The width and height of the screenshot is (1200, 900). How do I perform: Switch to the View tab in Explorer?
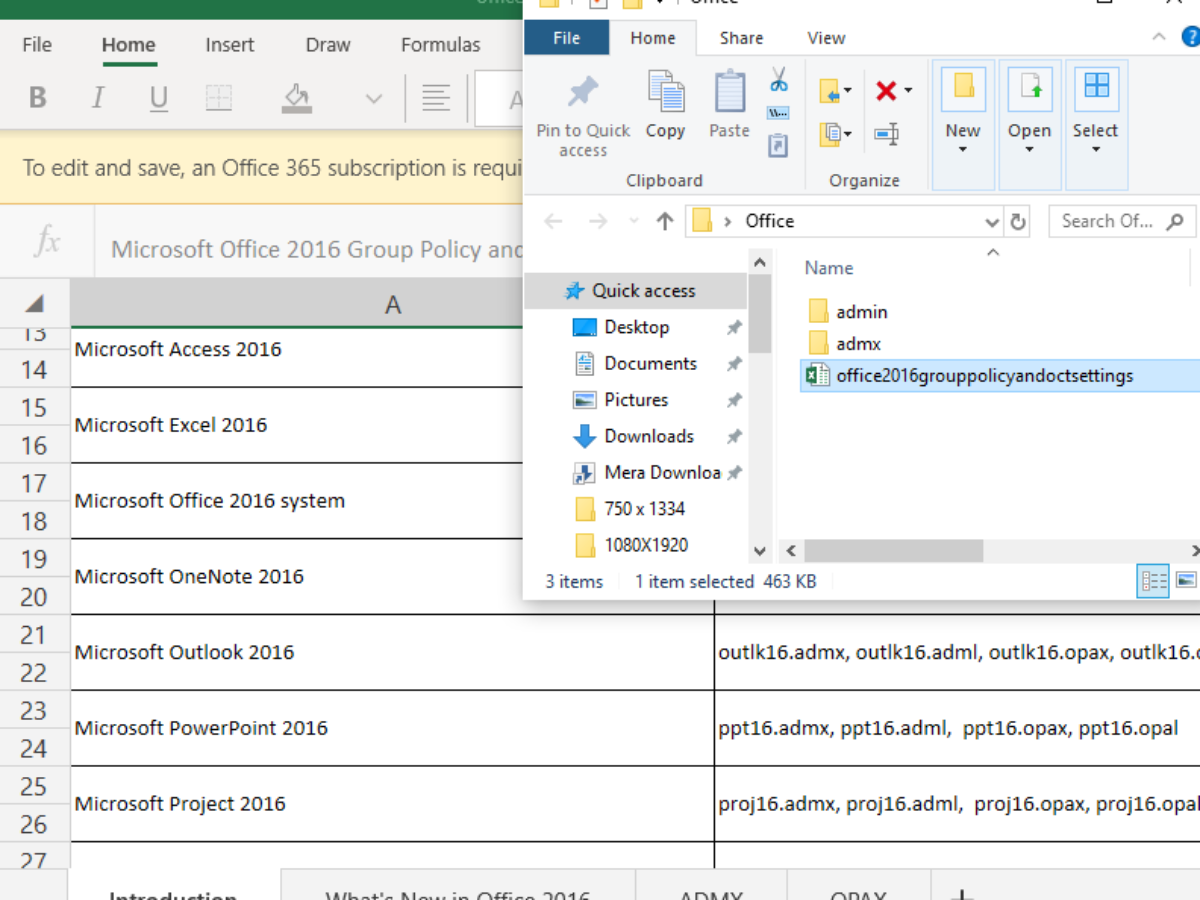[x=826, y=38]
